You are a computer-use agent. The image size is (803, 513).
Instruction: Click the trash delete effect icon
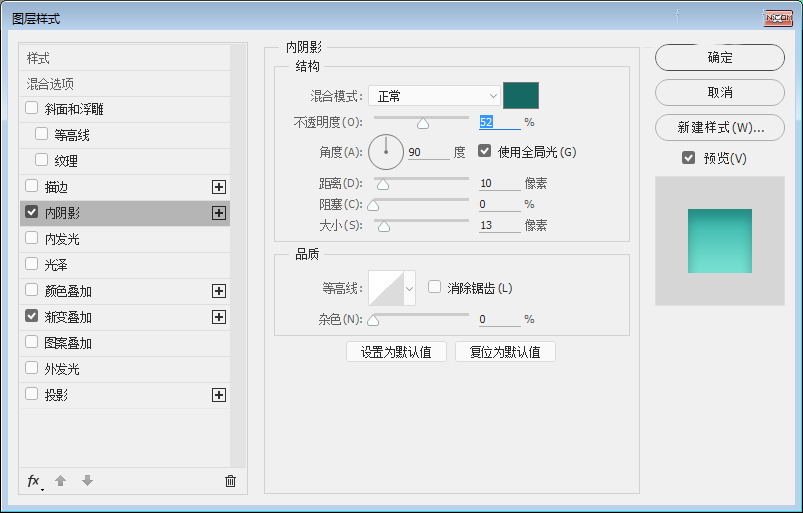pos(230,481)
